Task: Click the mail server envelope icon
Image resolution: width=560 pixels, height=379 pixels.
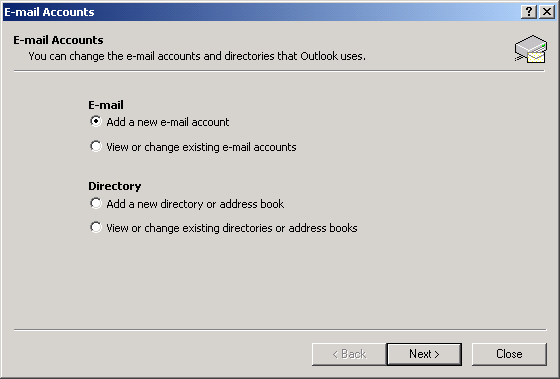Action: [x=531, y=49]
